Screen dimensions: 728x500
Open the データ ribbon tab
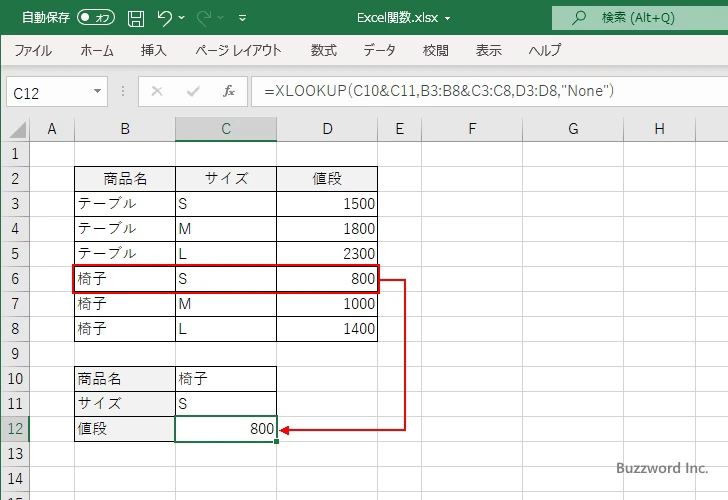(379, 50)
